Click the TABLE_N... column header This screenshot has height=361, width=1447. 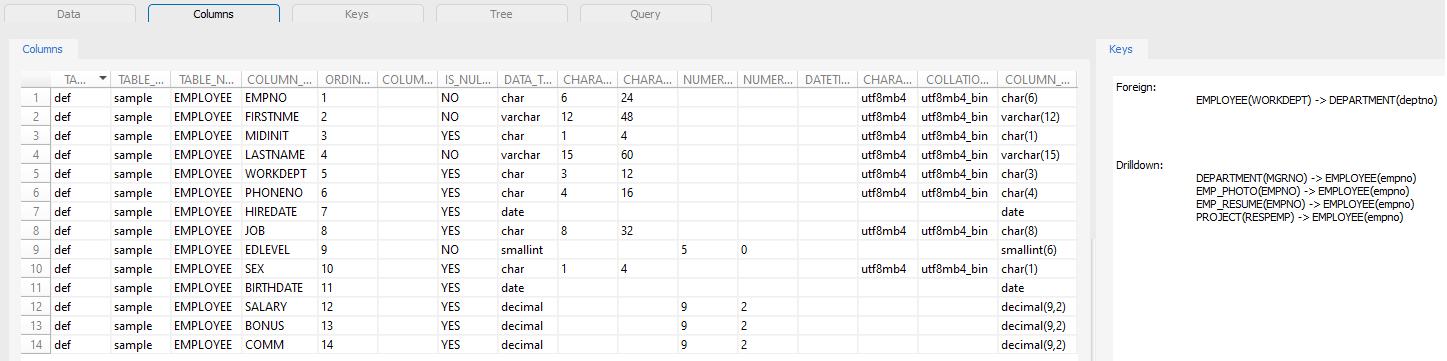pos(206,79)
